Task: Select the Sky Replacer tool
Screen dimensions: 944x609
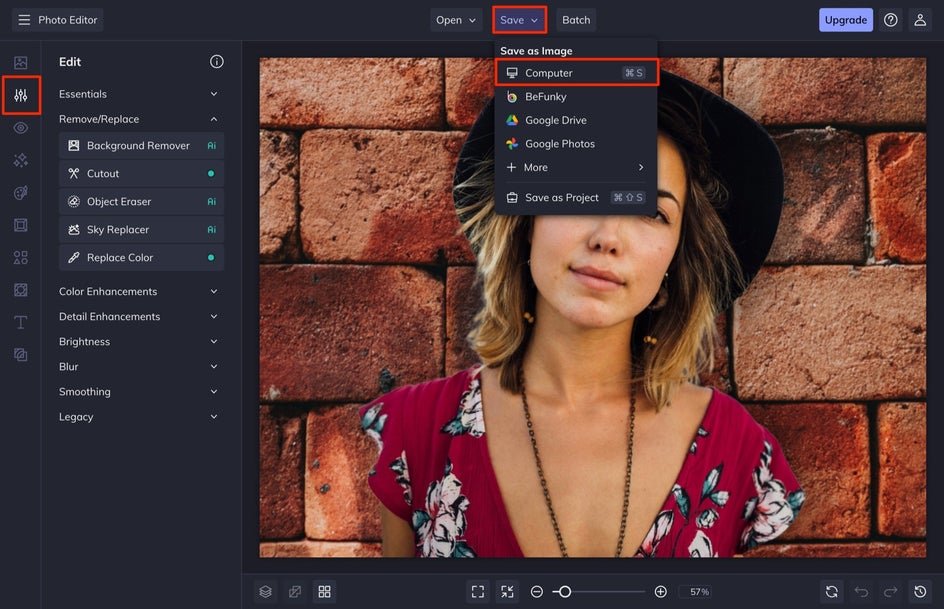Action: coord(141,229)
